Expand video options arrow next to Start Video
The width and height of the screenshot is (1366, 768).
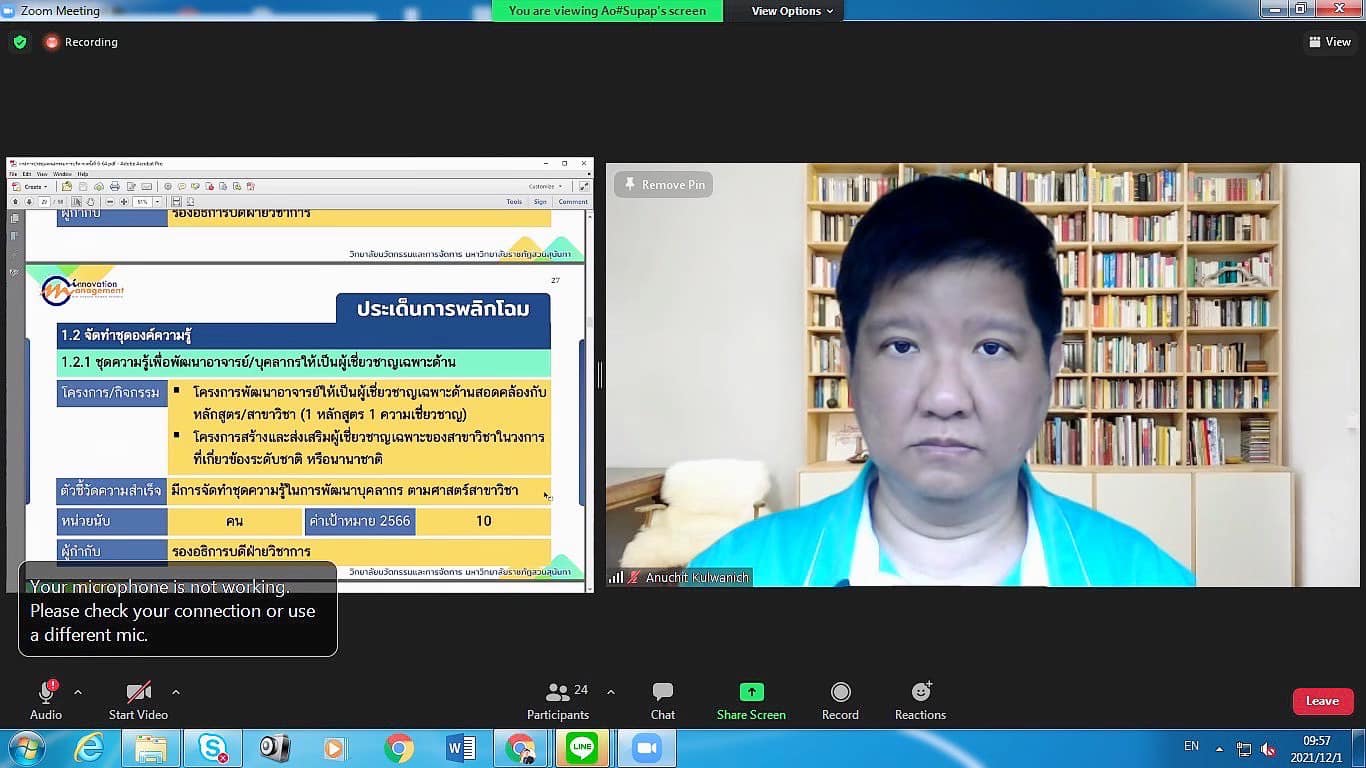click(x=176, y=692)
